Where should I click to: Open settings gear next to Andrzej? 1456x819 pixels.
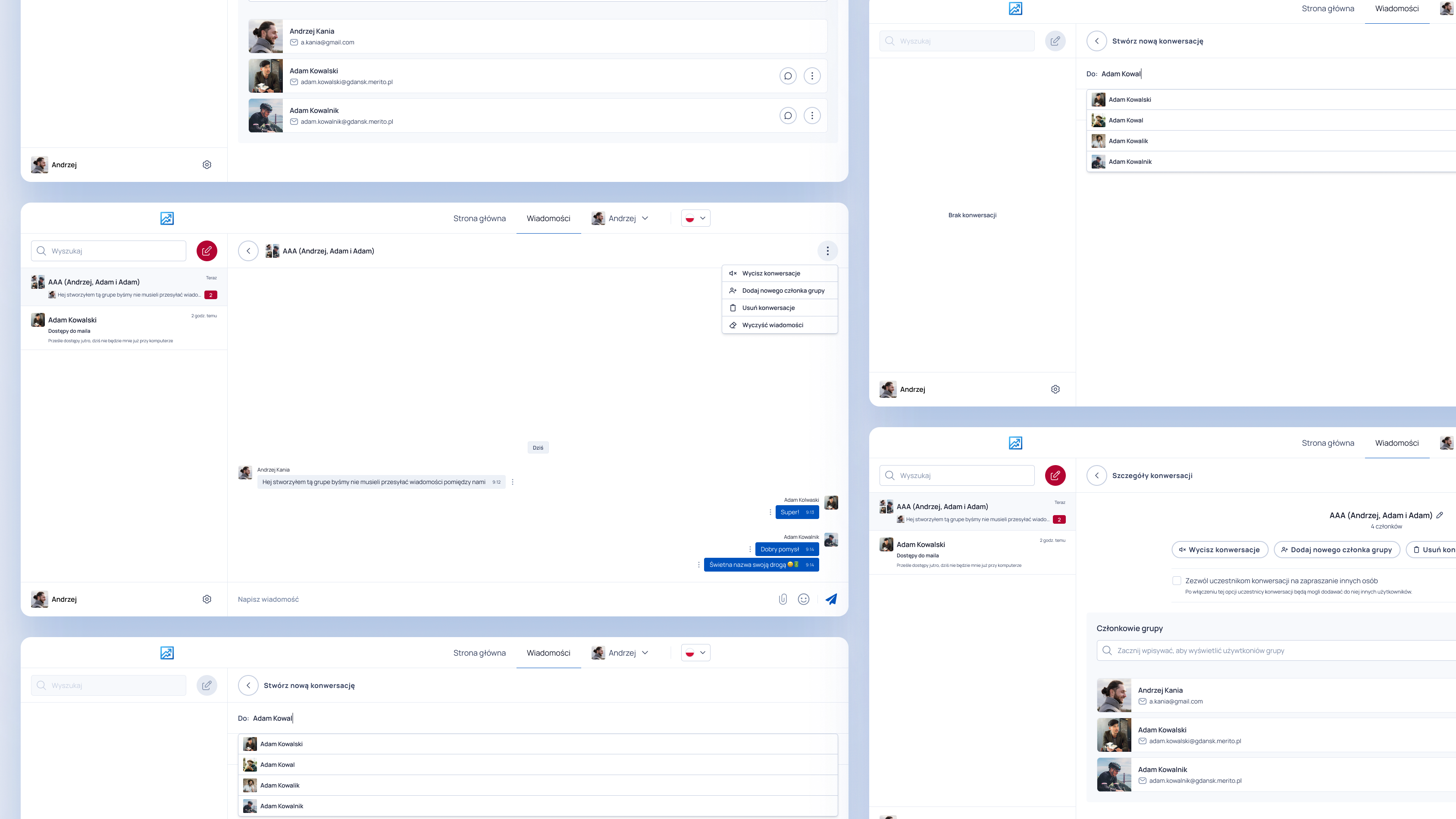pyautogui.click(x=207, y=599)
